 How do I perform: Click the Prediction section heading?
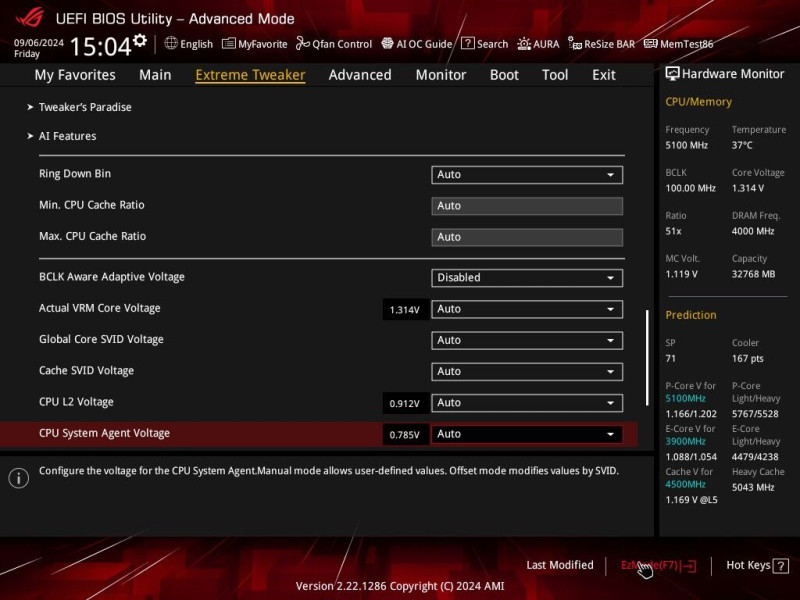coord(691,315)
